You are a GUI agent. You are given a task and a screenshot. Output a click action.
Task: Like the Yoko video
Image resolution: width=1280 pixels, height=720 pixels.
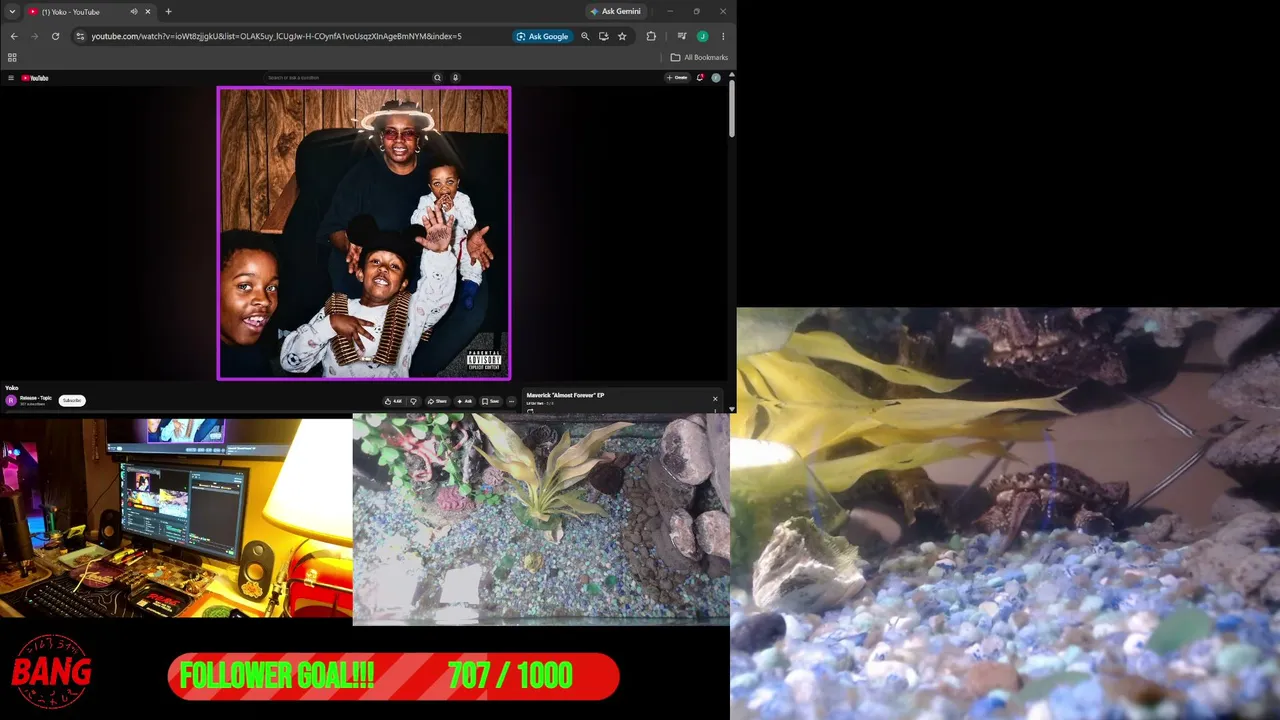tap(394, 401)
